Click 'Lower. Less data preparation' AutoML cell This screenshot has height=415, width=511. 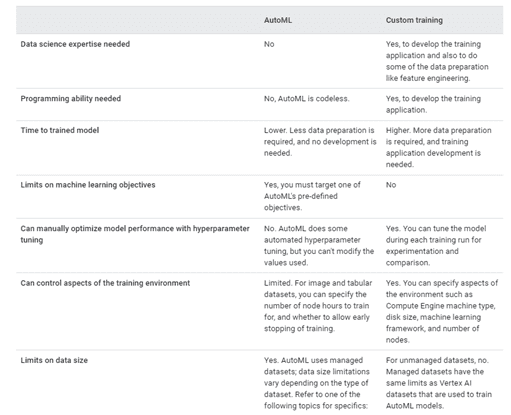320,142
